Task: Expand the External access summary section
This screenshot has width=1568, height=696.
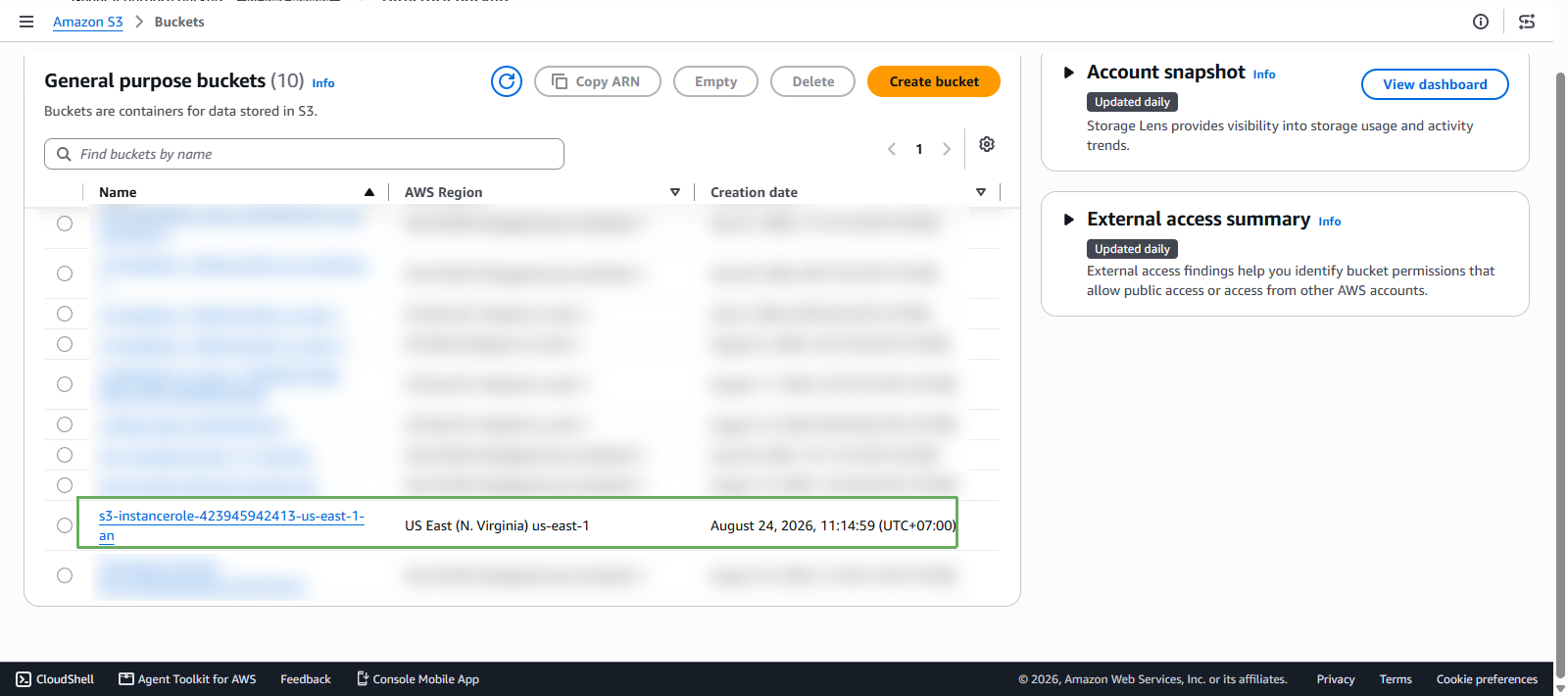Action: point(1069,220)
